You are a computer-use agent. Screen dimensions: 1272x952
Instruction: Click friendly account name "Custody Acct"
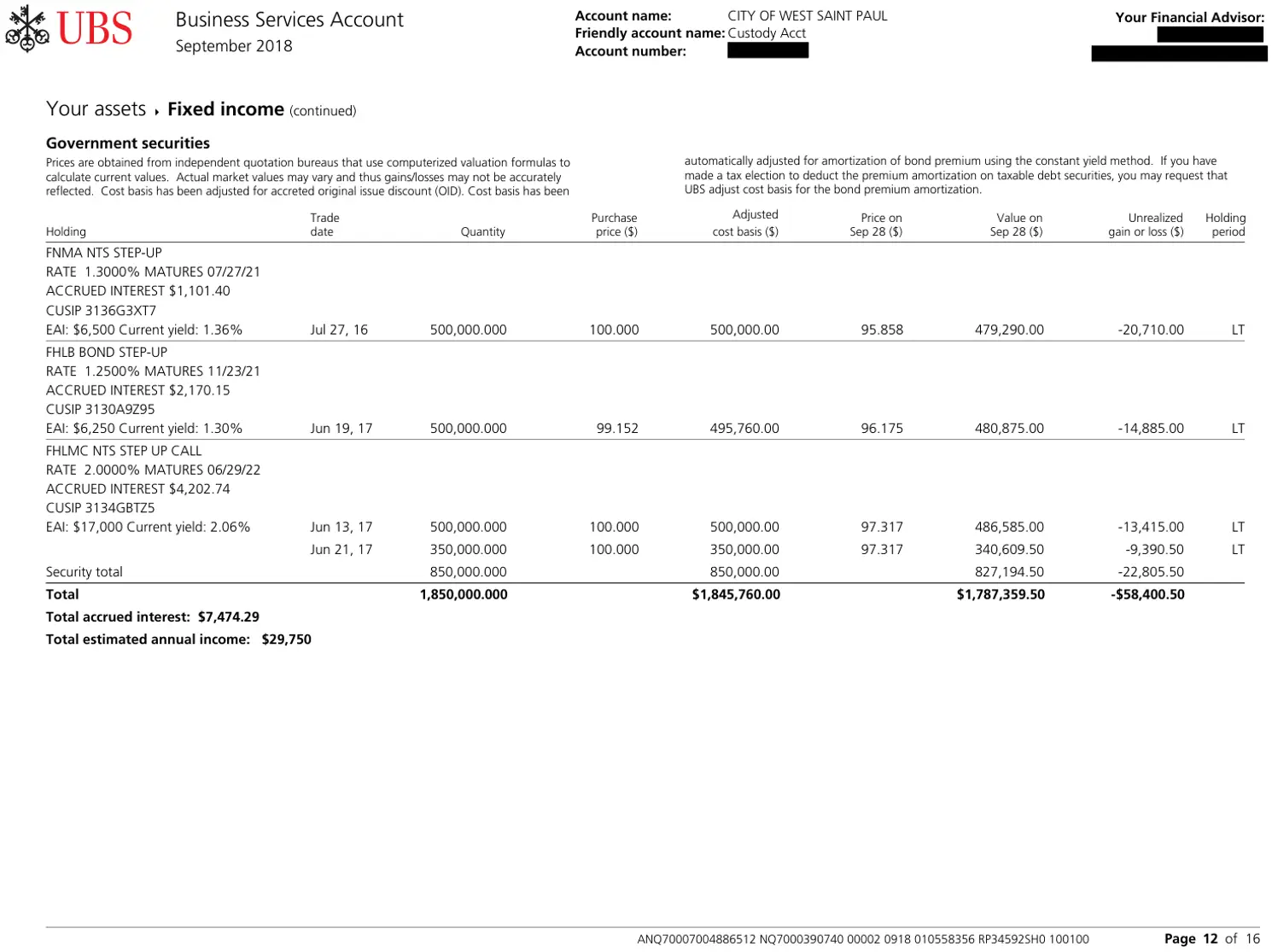point(767,33)
